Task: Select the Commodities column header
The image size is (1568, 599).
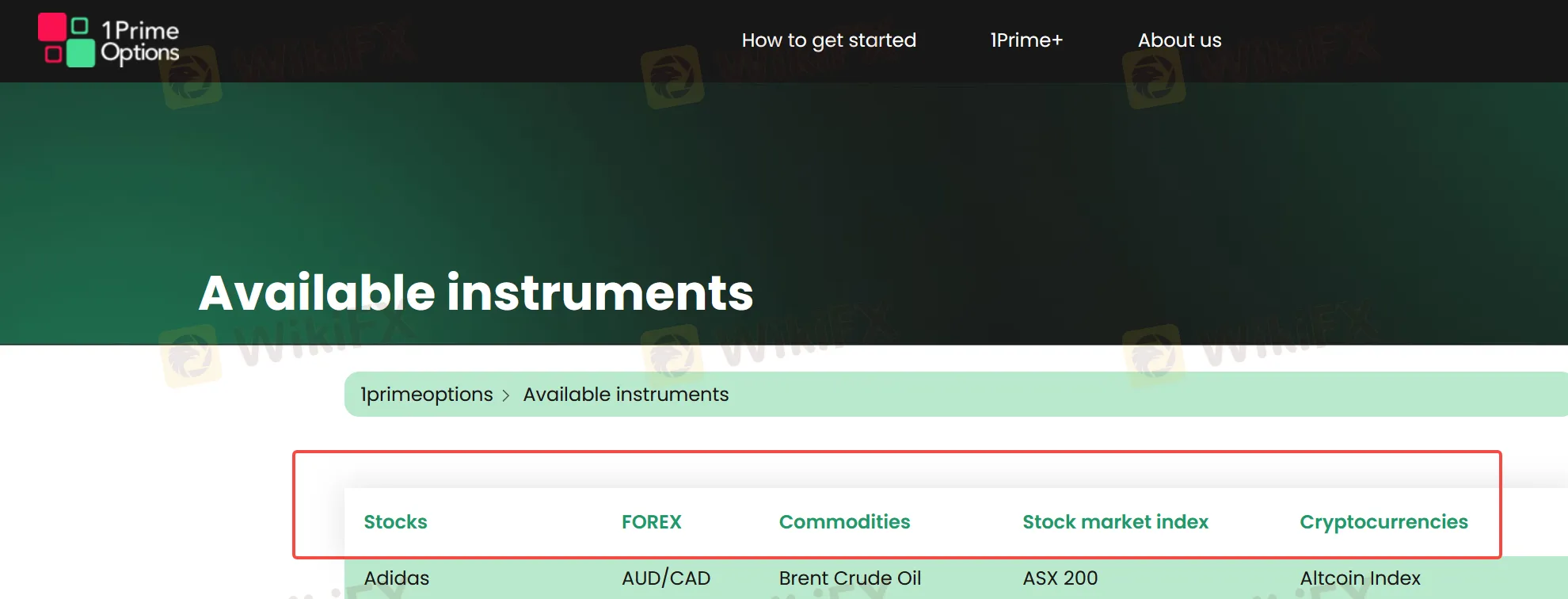Action: pyautogui.click(x=844, y=522)
